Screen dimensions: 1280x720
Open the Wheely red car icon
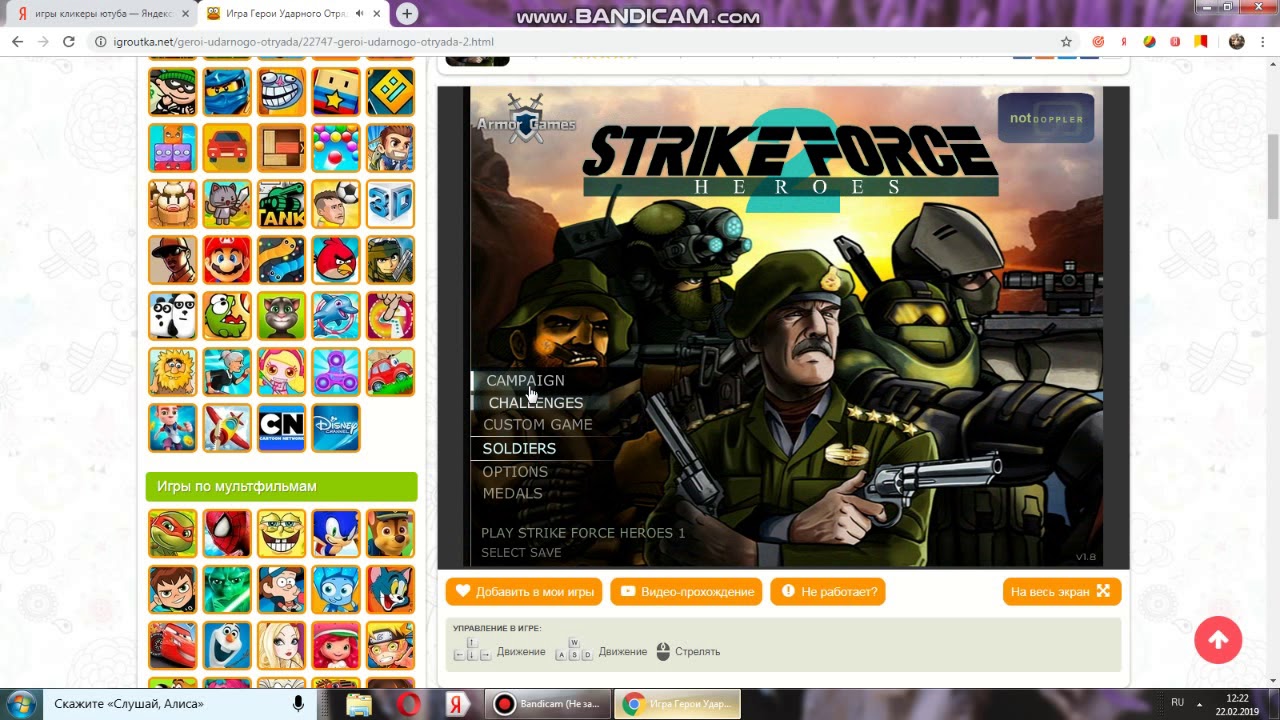pyautogui.click(x=390, y=372)
